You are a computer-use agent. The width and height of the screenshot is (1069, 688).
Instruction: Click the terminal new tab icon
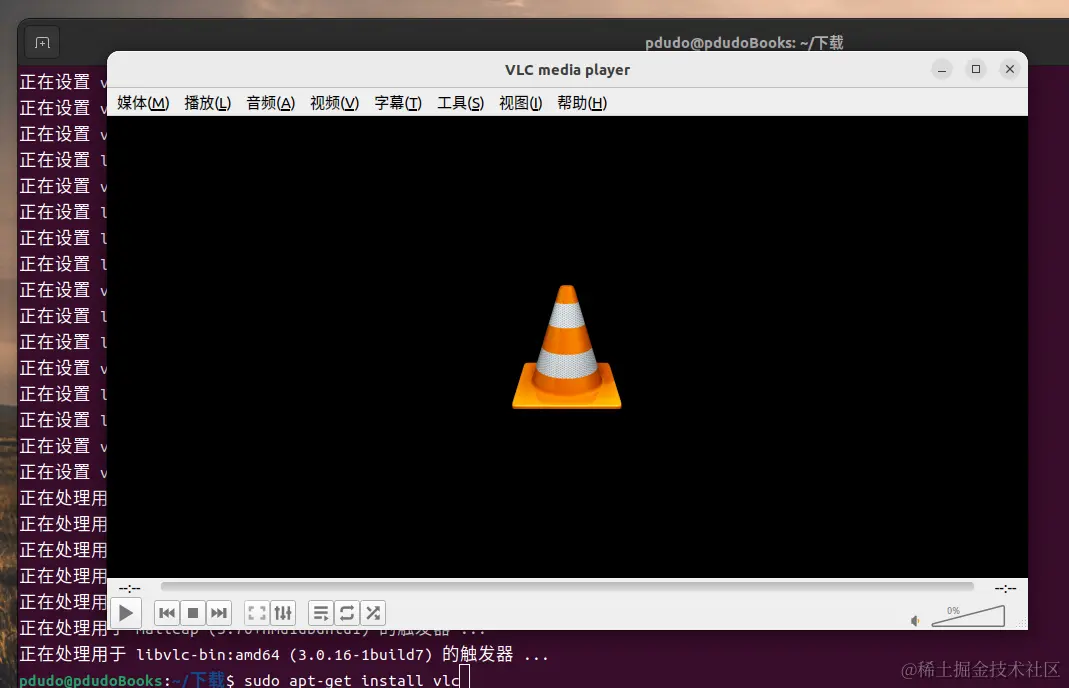[x=42, y=43]
